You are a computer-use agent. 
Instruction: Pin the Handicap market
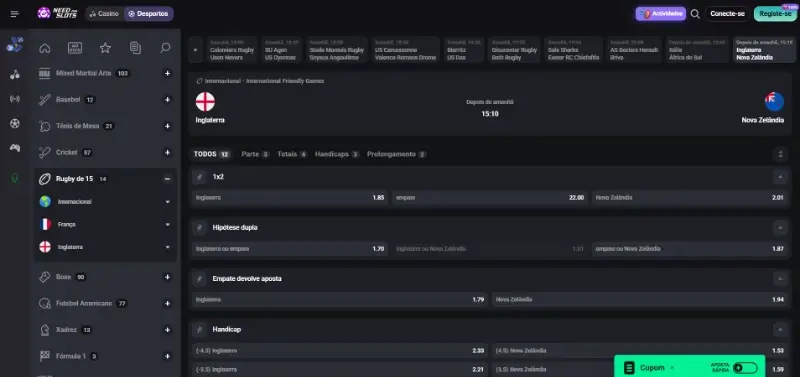pyautogui.click(x=200, y=330)
